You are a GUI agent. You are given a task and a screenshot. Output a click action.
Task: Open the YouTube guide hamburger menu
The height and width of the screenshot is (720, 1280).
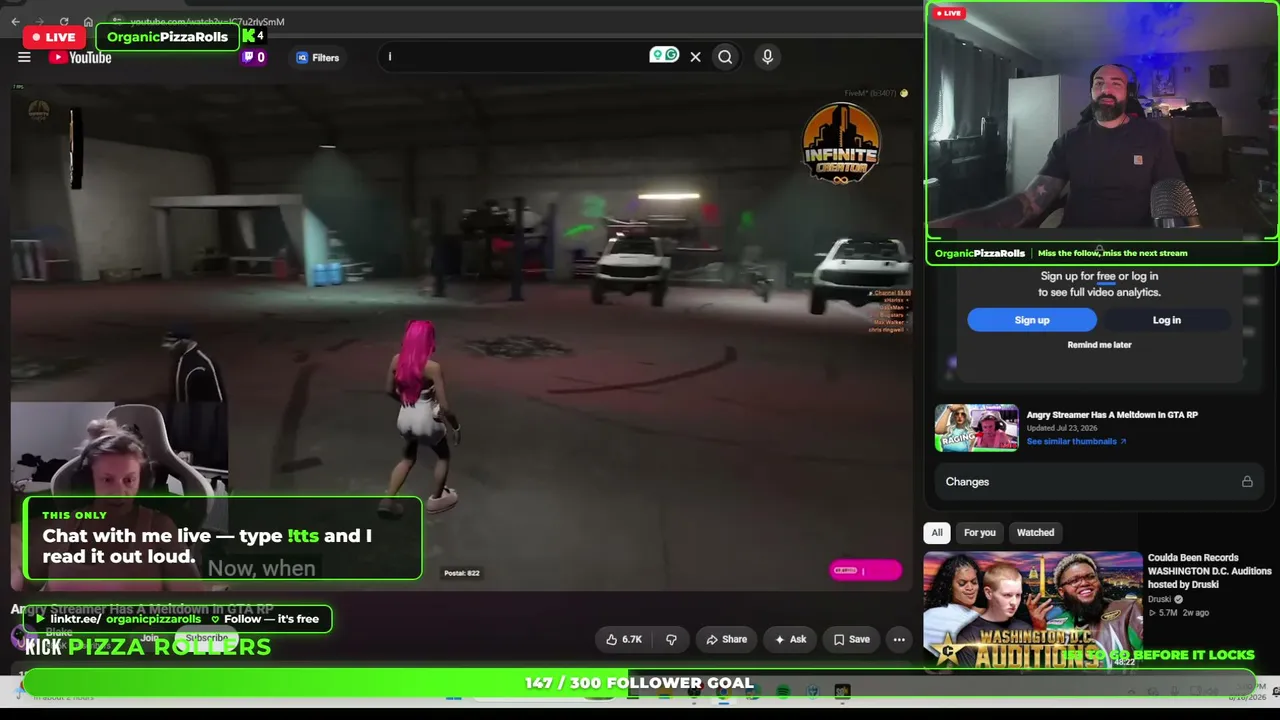(24, 57)
